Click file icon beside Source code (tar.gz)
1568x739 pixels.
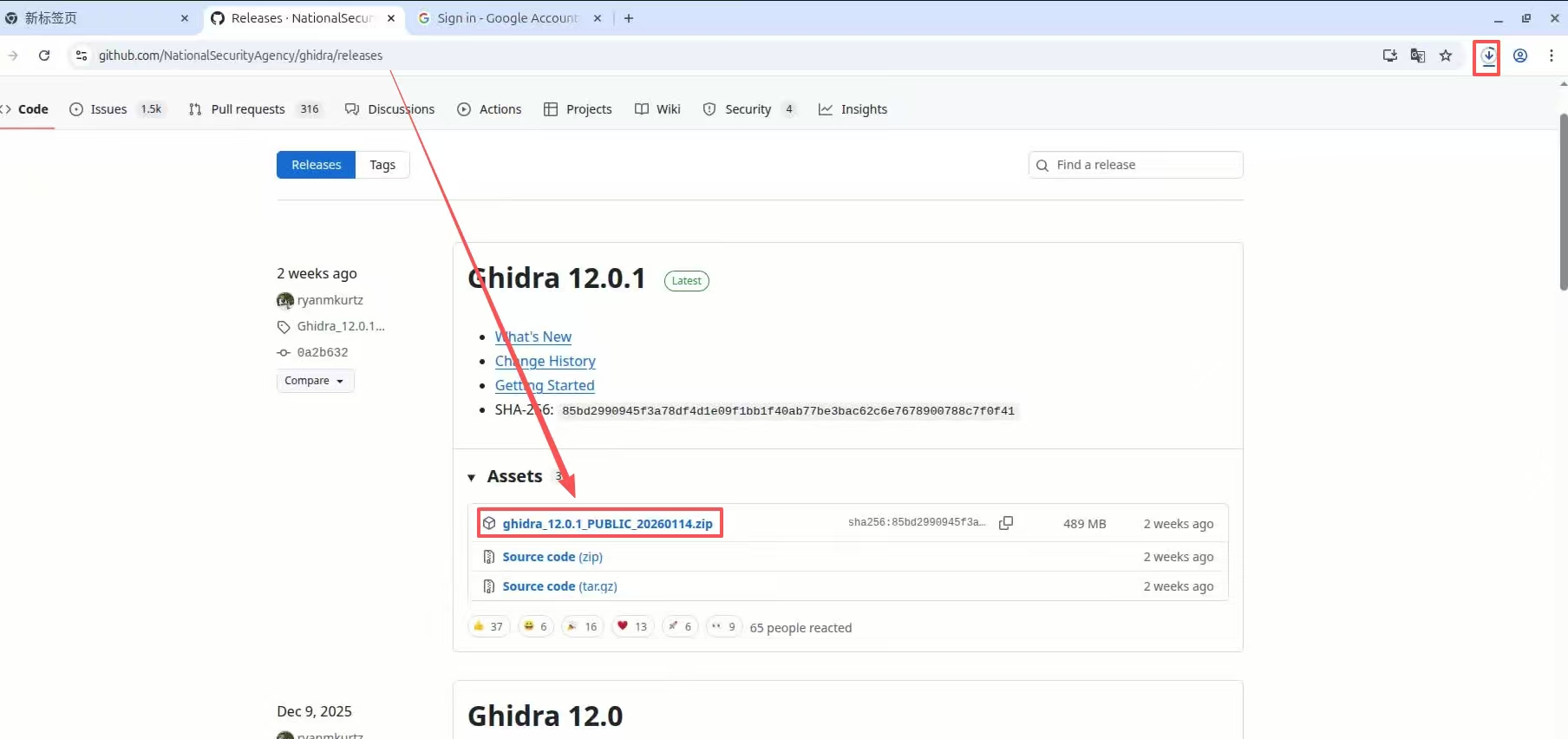coord(489,586)
